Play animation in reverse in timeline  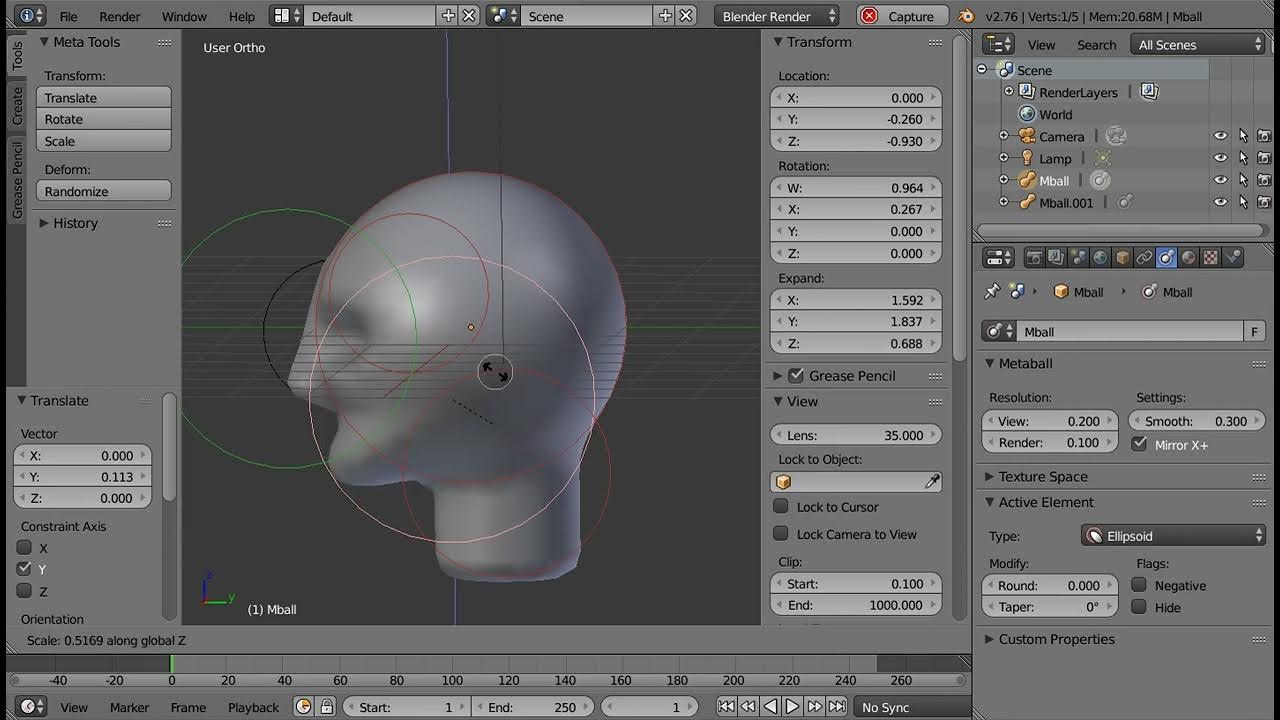770,707
